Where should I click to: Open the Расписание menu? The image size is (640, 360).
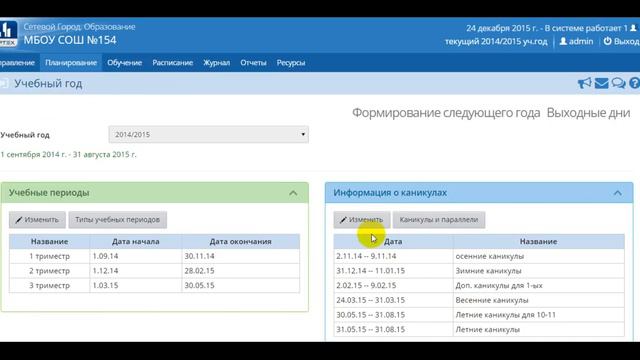click(173, 63)
